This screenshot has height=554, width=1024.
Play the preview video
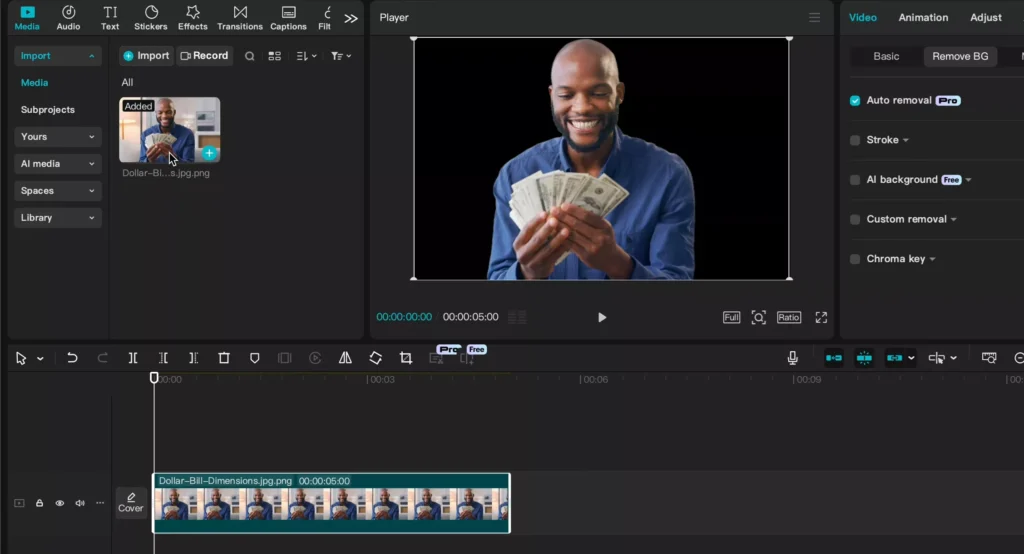pos(601,318)
